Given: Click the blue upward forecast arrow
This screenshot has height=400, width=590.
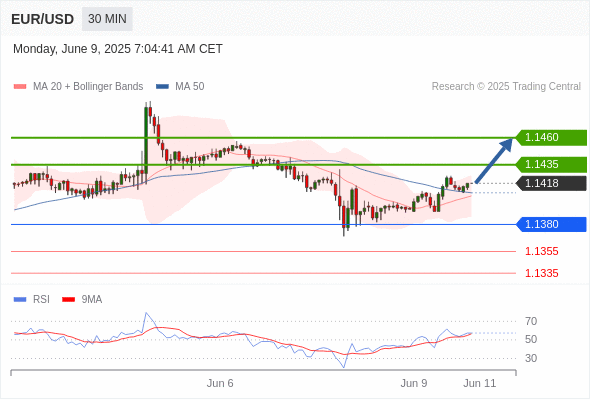Looking at the screenshot, I should 494,161.
